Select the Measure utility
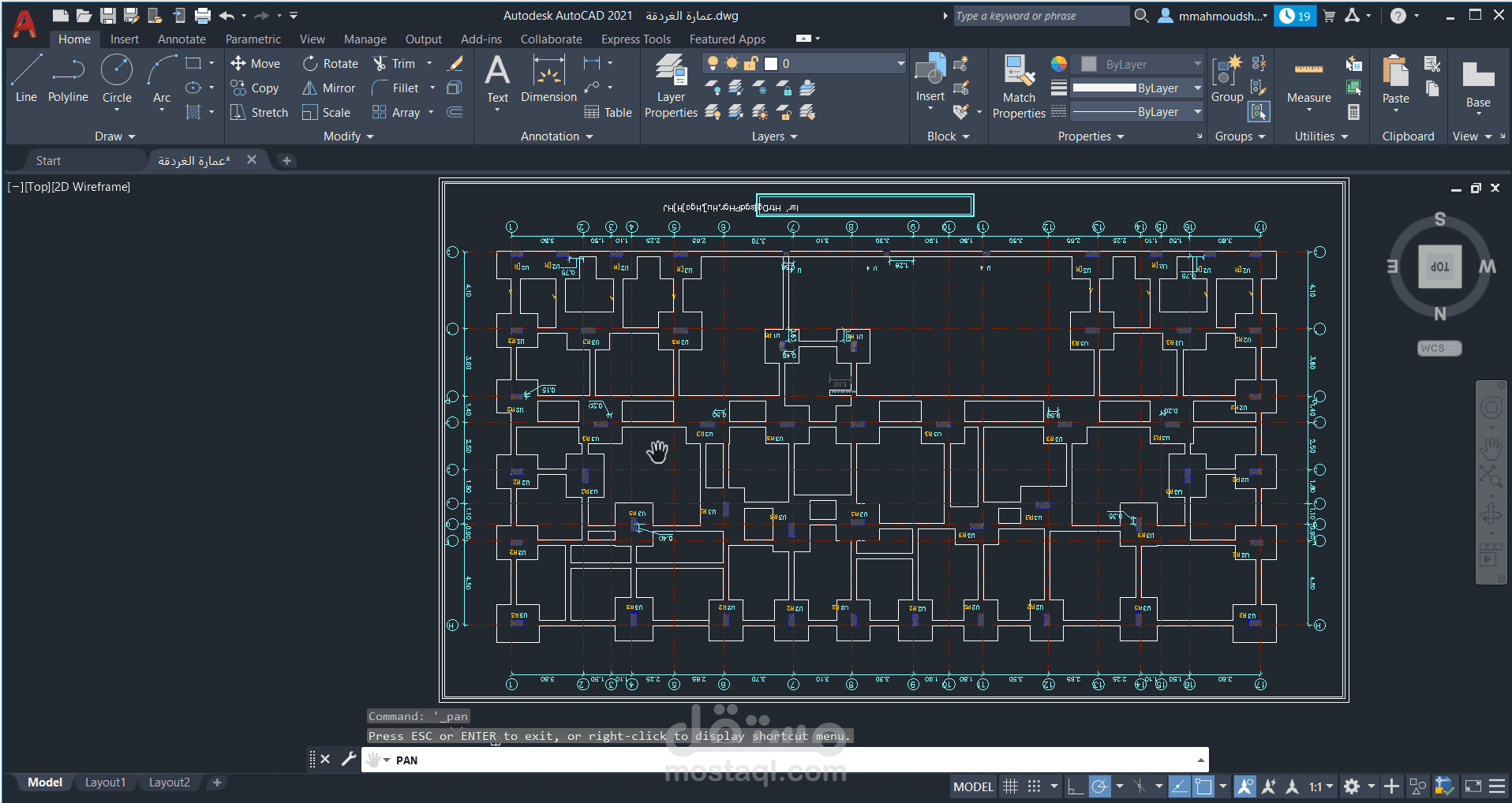 tap(1308, 79)
